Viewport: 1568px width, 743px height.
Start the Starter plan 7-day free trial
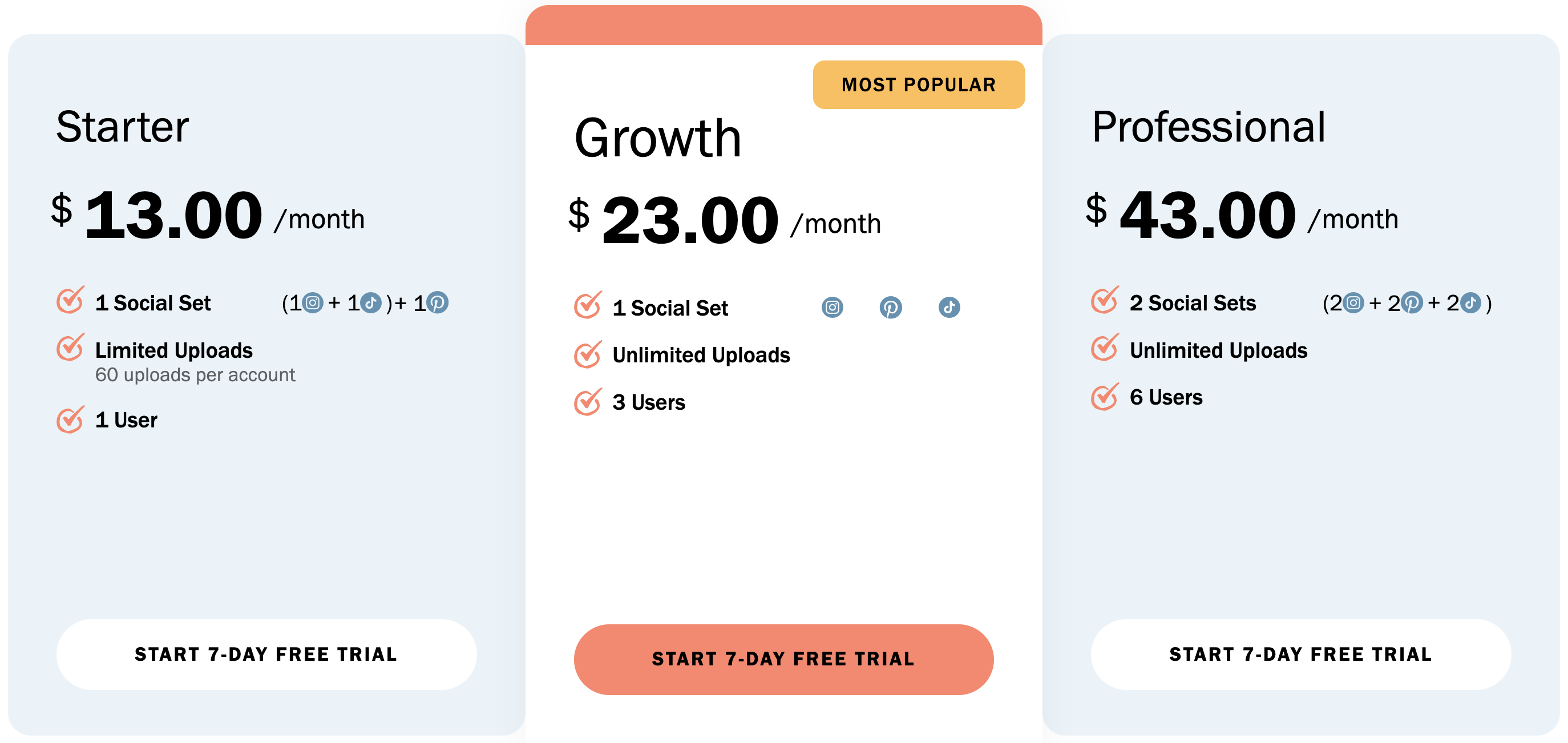click(x=266, y=654)
